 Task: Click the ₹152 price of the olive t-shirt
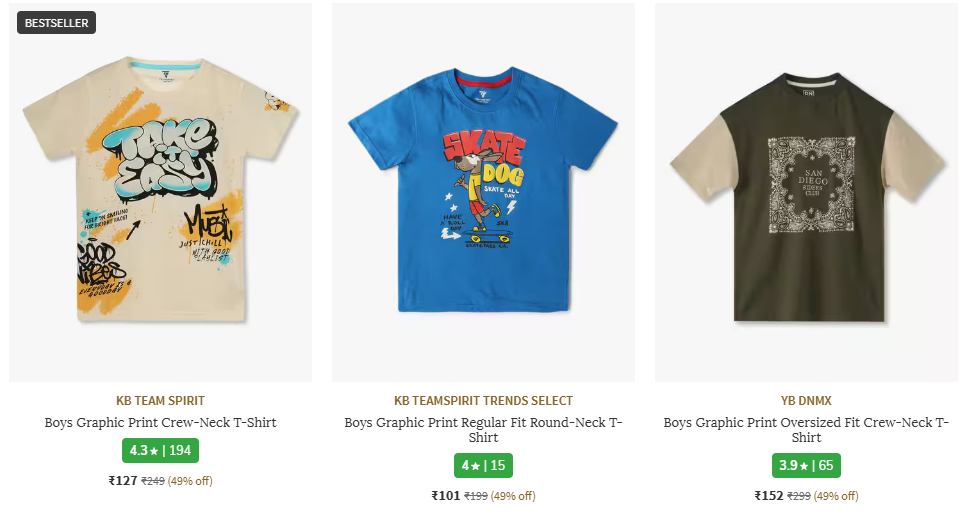[x=769, y=495]
